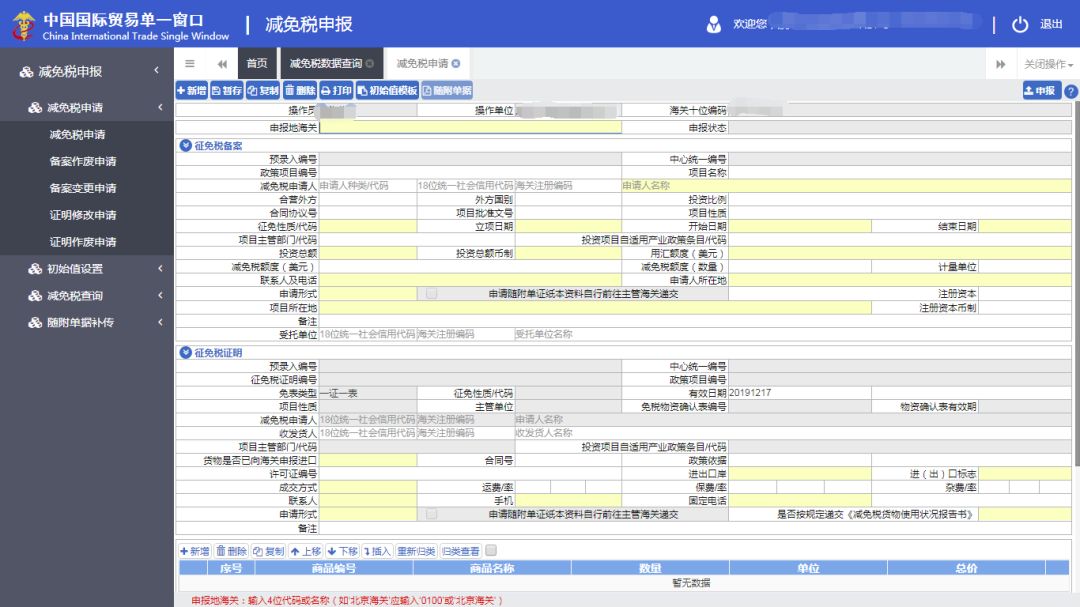Collapse the 征免税备案 section
Screen dimensions: 1080x607
[184, 145]
